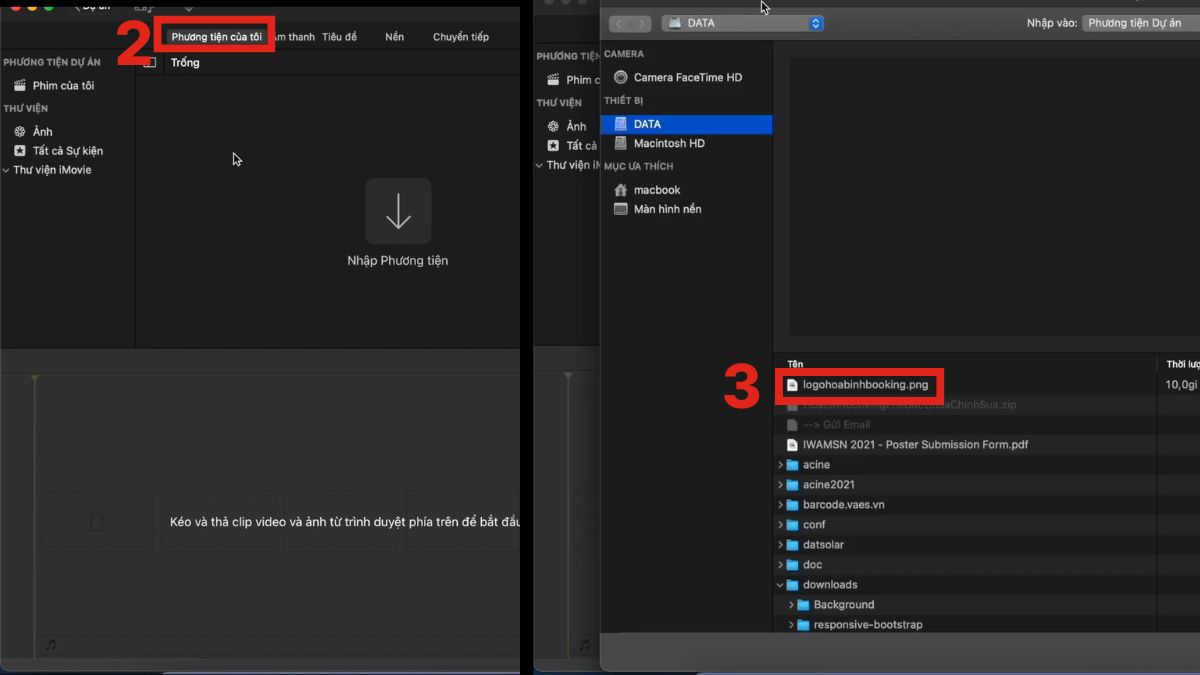Click the IWAMSN 2021 PDF document icon

click(792, 445)
